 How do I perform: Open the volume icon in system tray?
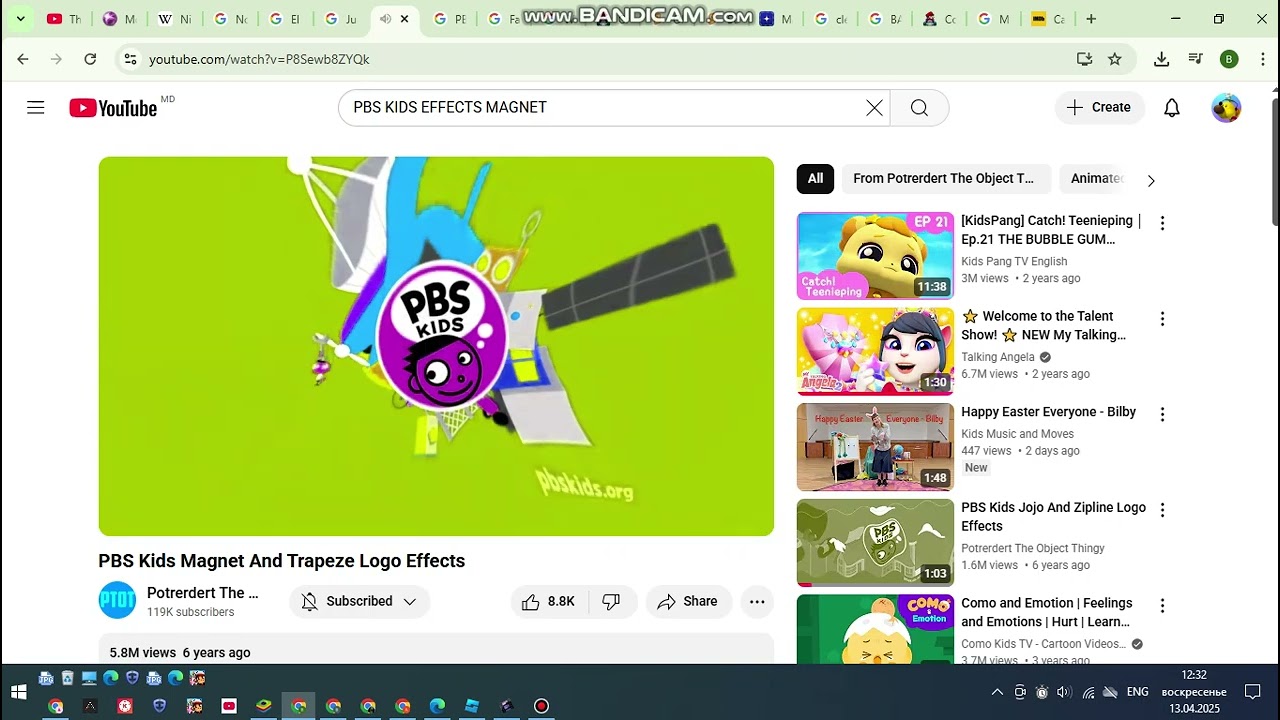click(x=1063, y=692)
